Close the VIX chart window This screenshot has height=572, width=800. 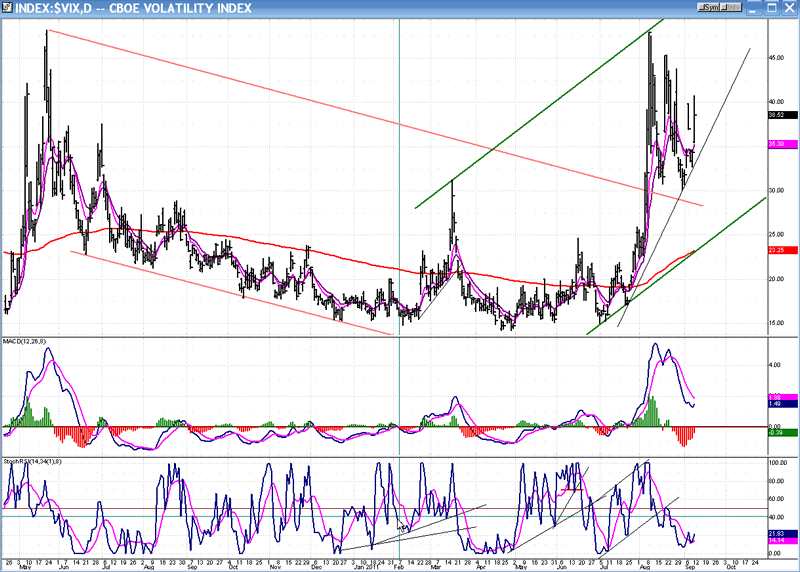point(789,7)
